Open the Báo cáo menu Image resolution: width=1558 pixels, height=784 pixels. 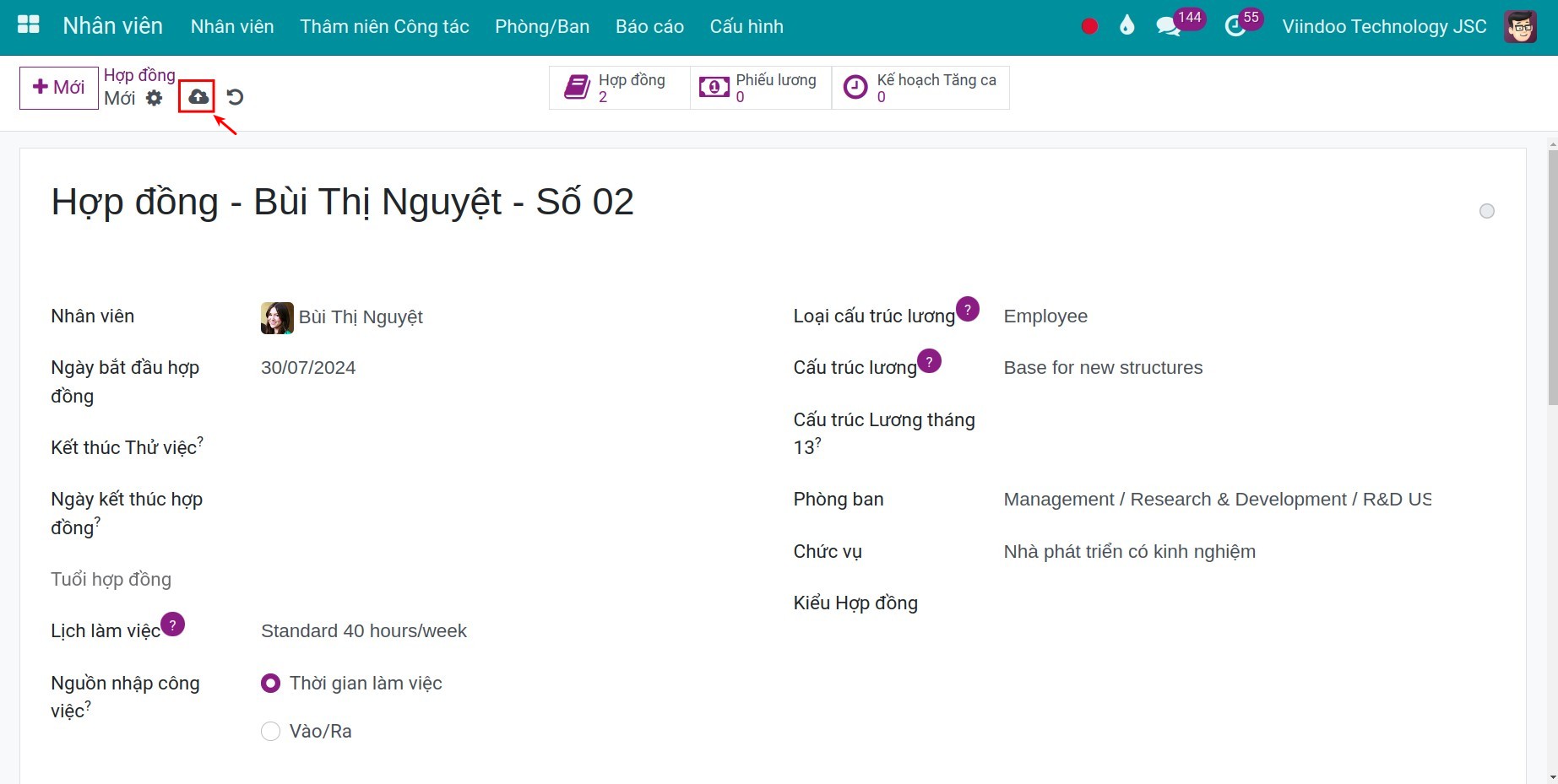pos(649,26)
